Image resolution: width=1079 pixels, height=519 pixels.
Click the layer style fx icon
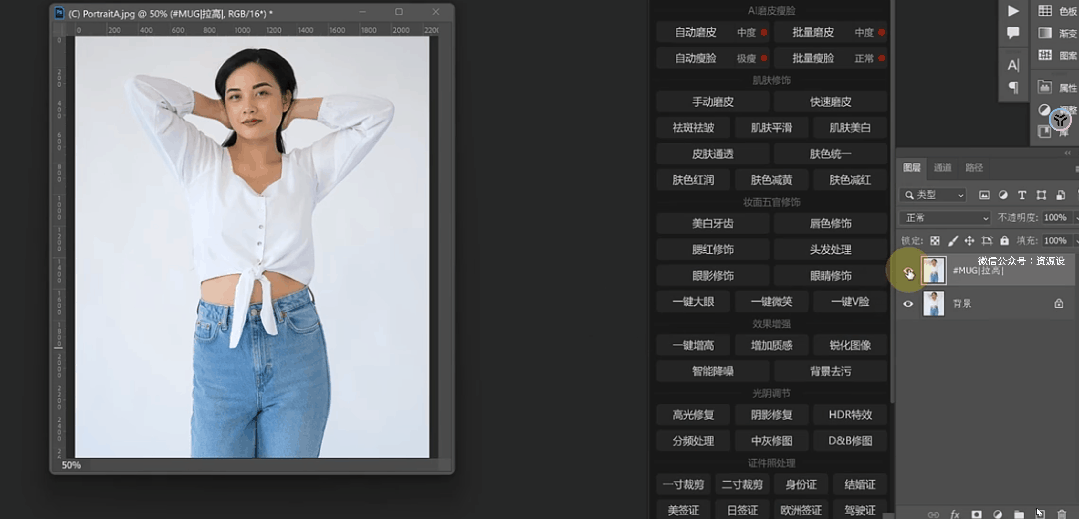(954, 514)
